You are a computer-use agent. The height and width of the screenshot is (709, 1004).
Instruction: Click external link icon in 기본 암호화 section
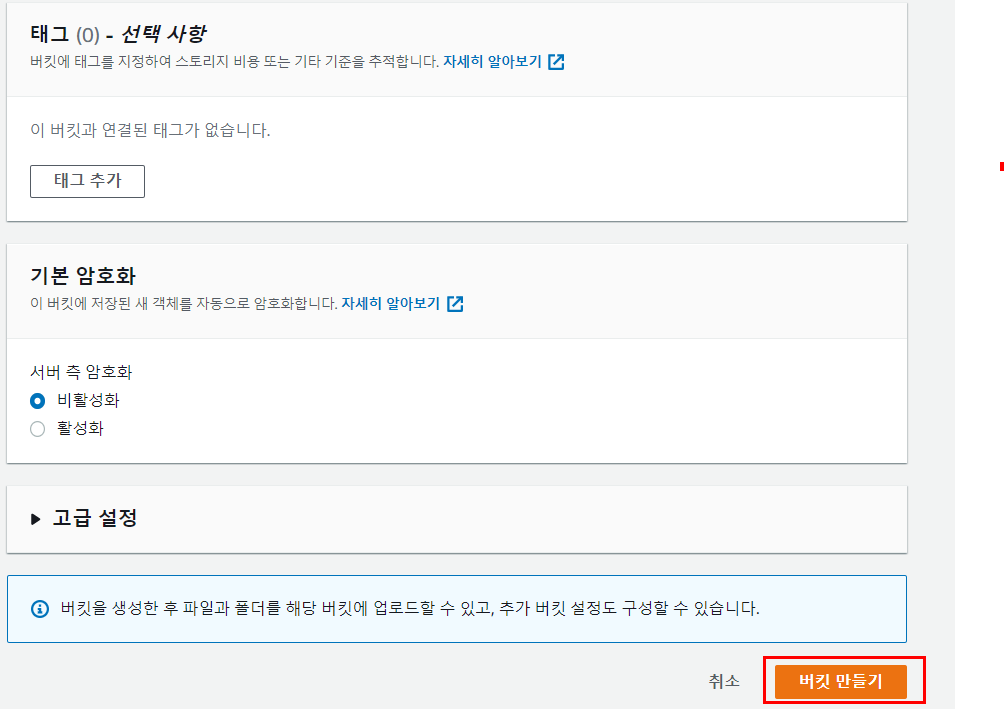point(455,304)
